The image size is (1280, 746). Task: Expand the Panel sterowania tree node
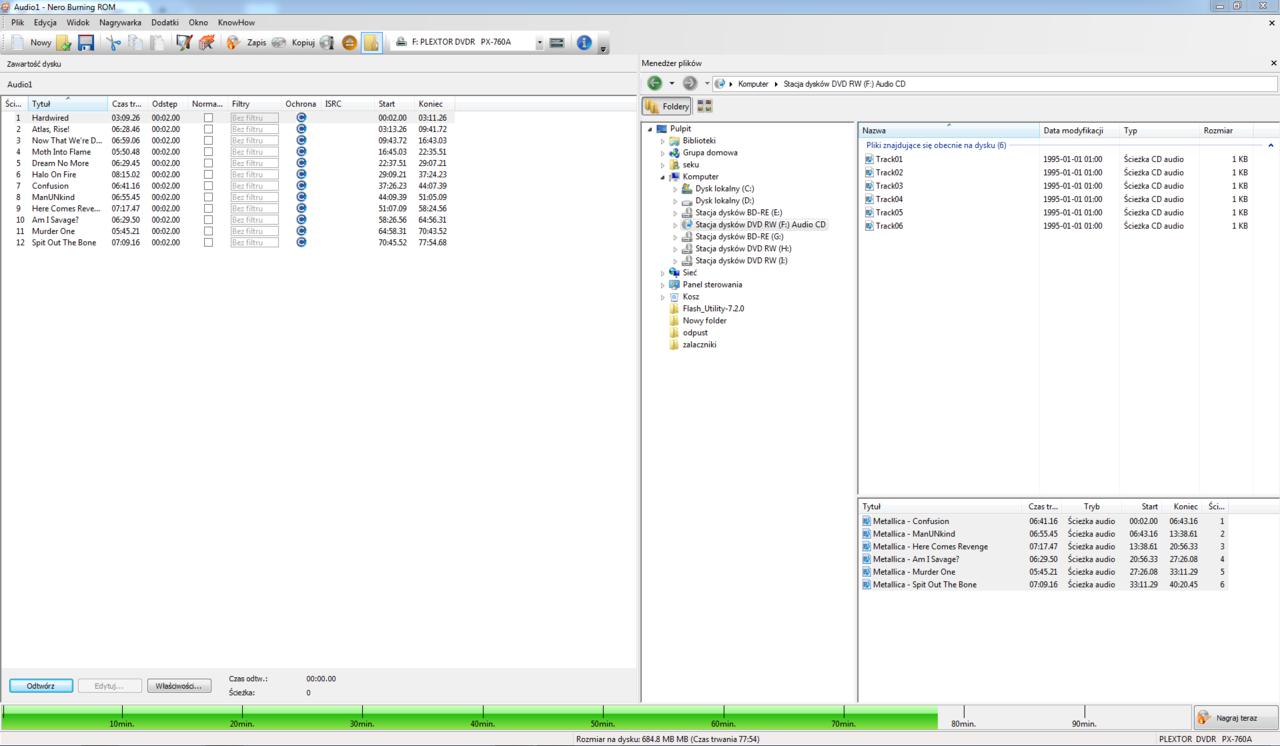click(662, 285)
